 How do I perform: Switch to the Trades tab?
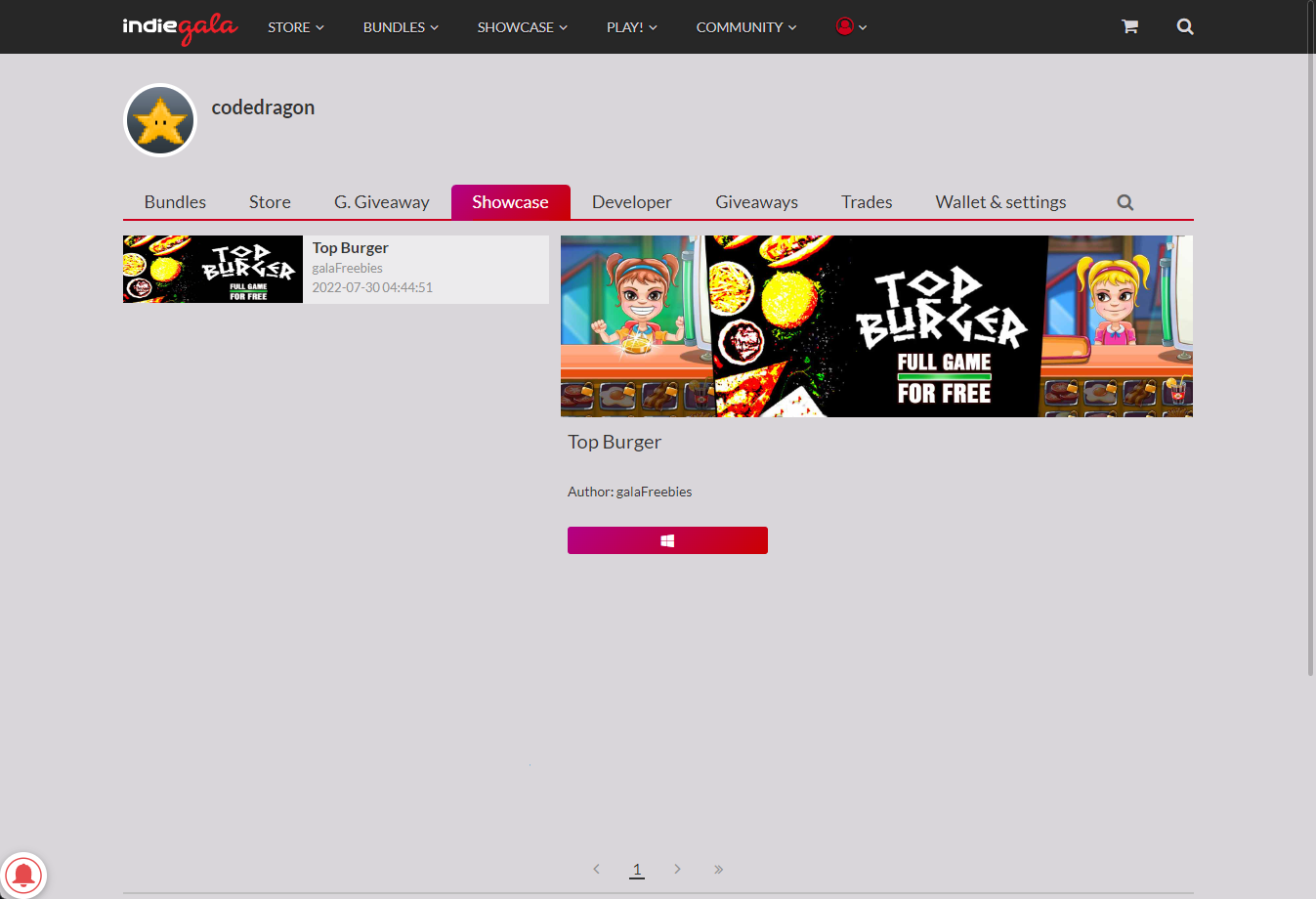pyautogui.click(x=867, y=202)
